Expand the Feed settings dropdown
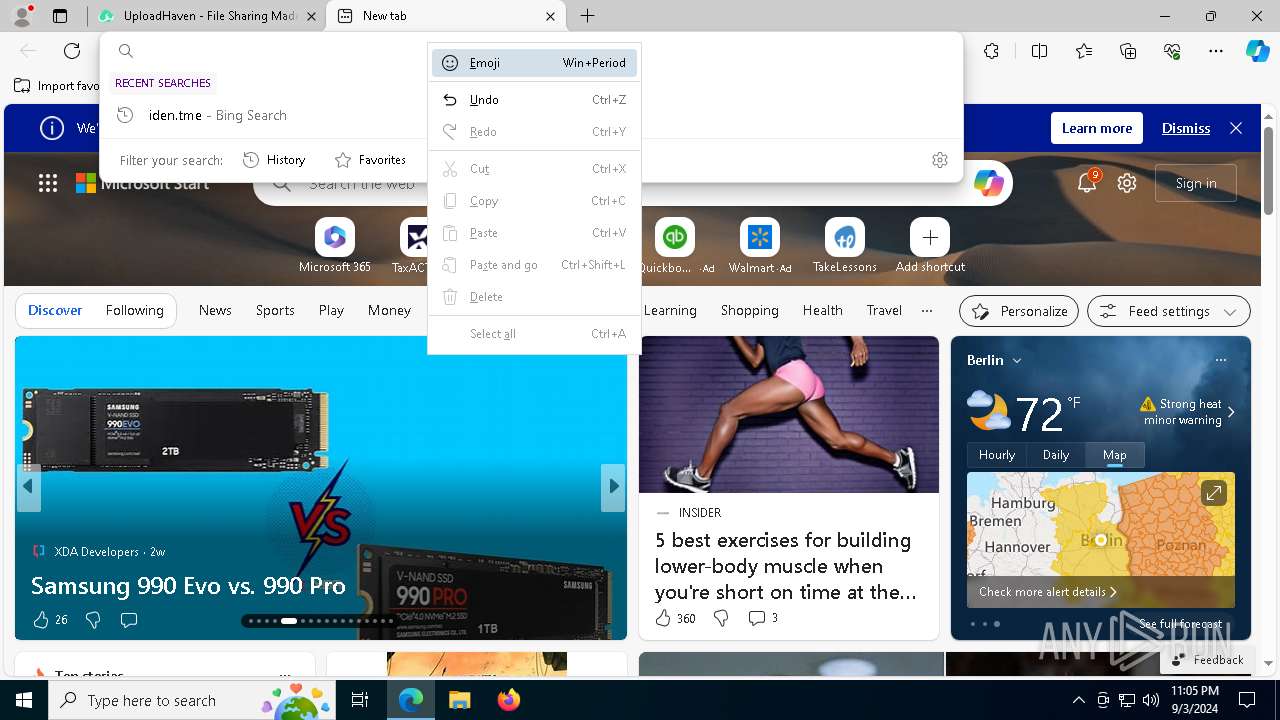The image size is (1280, 720). click(1169, 311)
